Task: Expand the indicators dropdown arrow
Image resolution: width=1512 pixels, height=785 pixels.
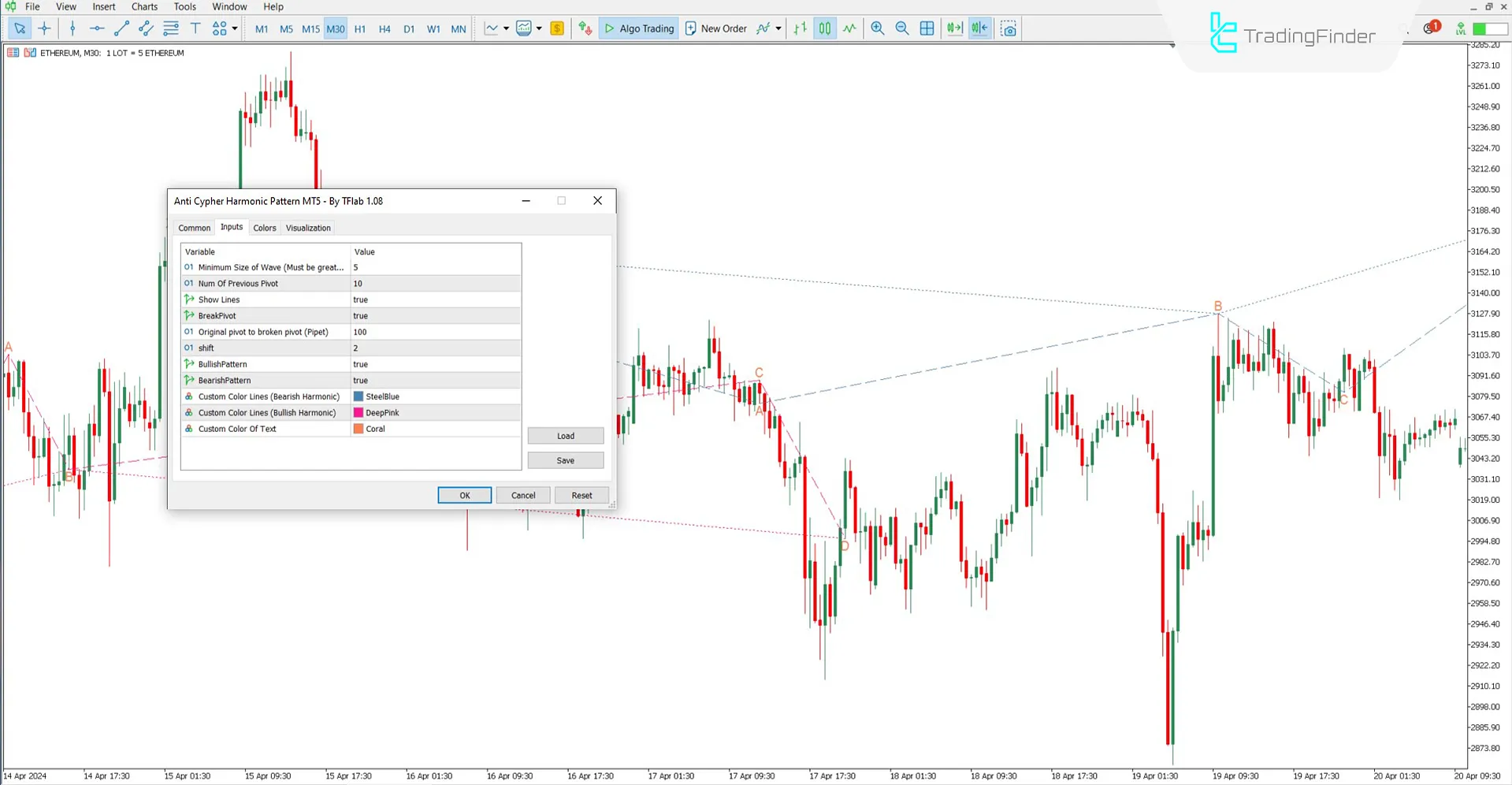Action: (777, 28)
